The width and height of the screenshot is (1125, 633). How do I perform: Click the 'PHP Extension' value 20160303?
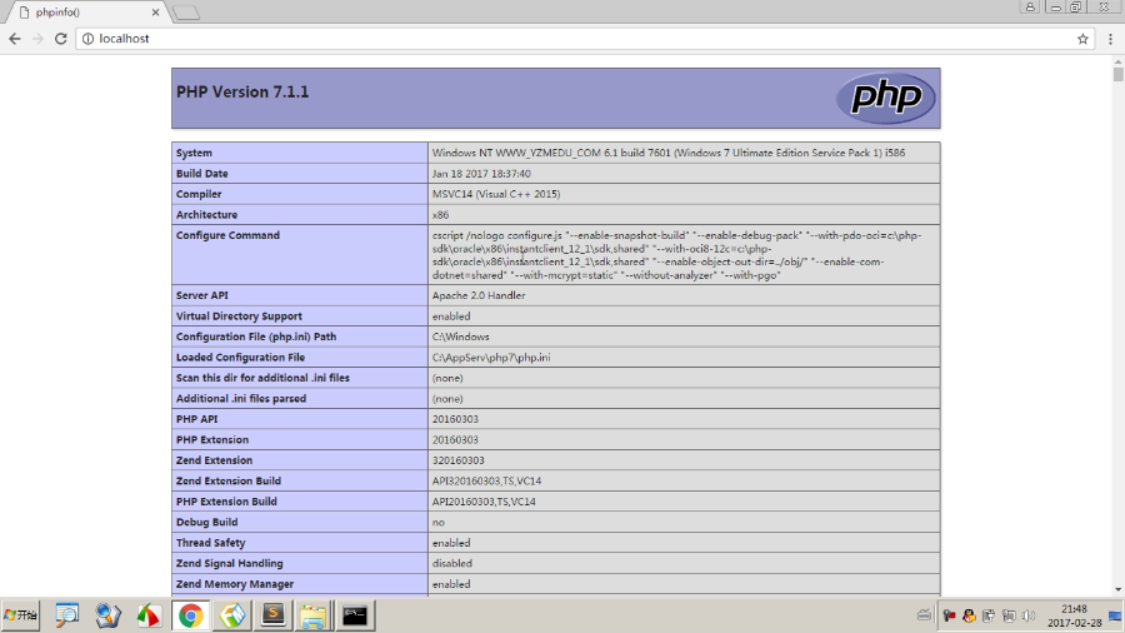click(455, 440)
